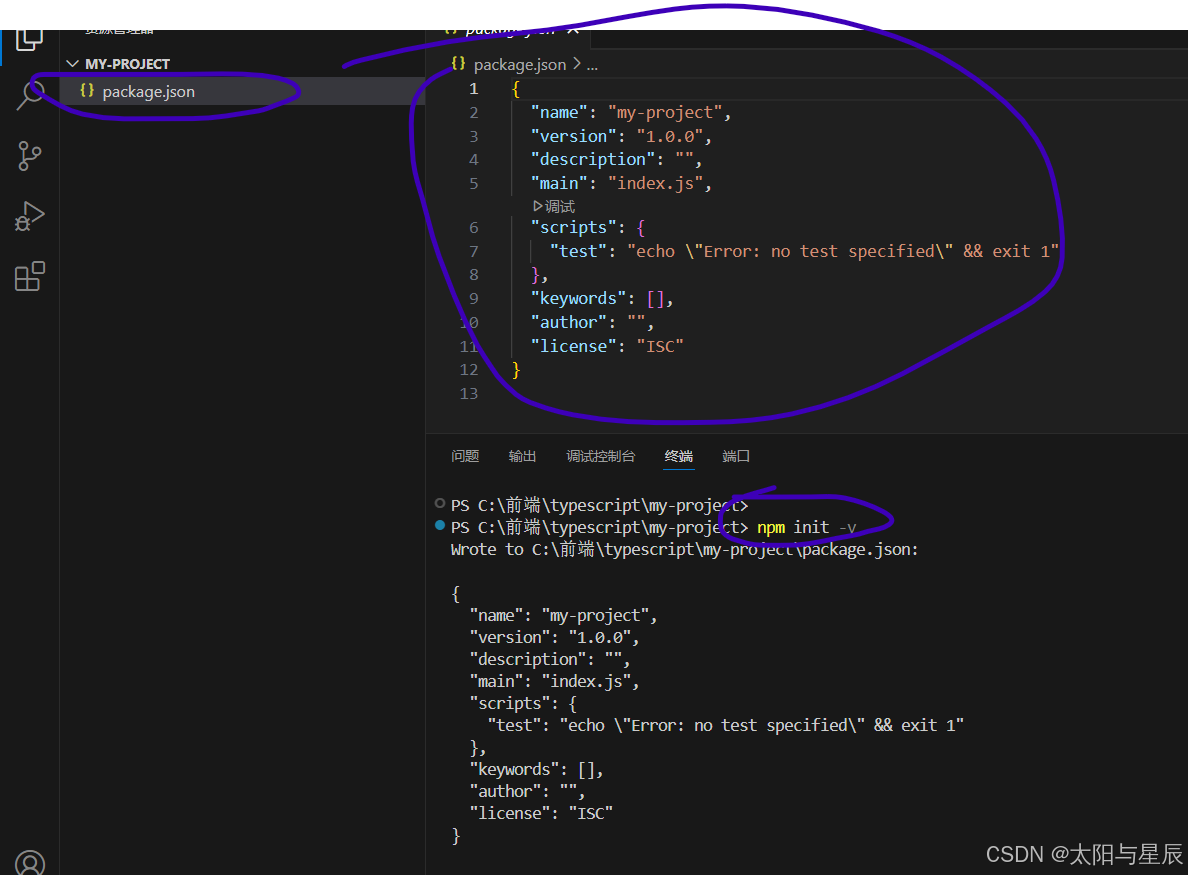This screenshot has width=1188, height=875.
Task: Click the 调试 code lens above scripts
Action: pos(554,206)
